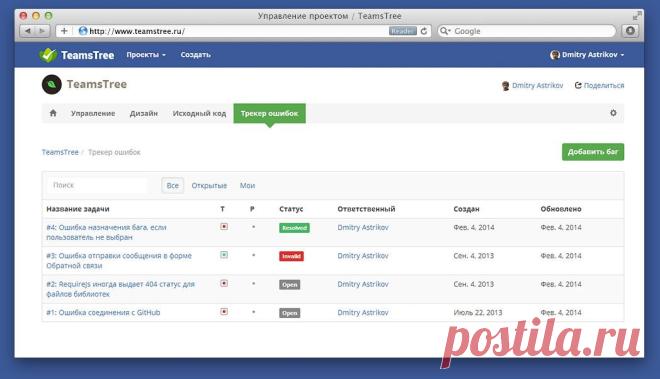Open the Google search magnifier dropdown
The width and height of the screenshot is (660, 379).
[445, 31]
